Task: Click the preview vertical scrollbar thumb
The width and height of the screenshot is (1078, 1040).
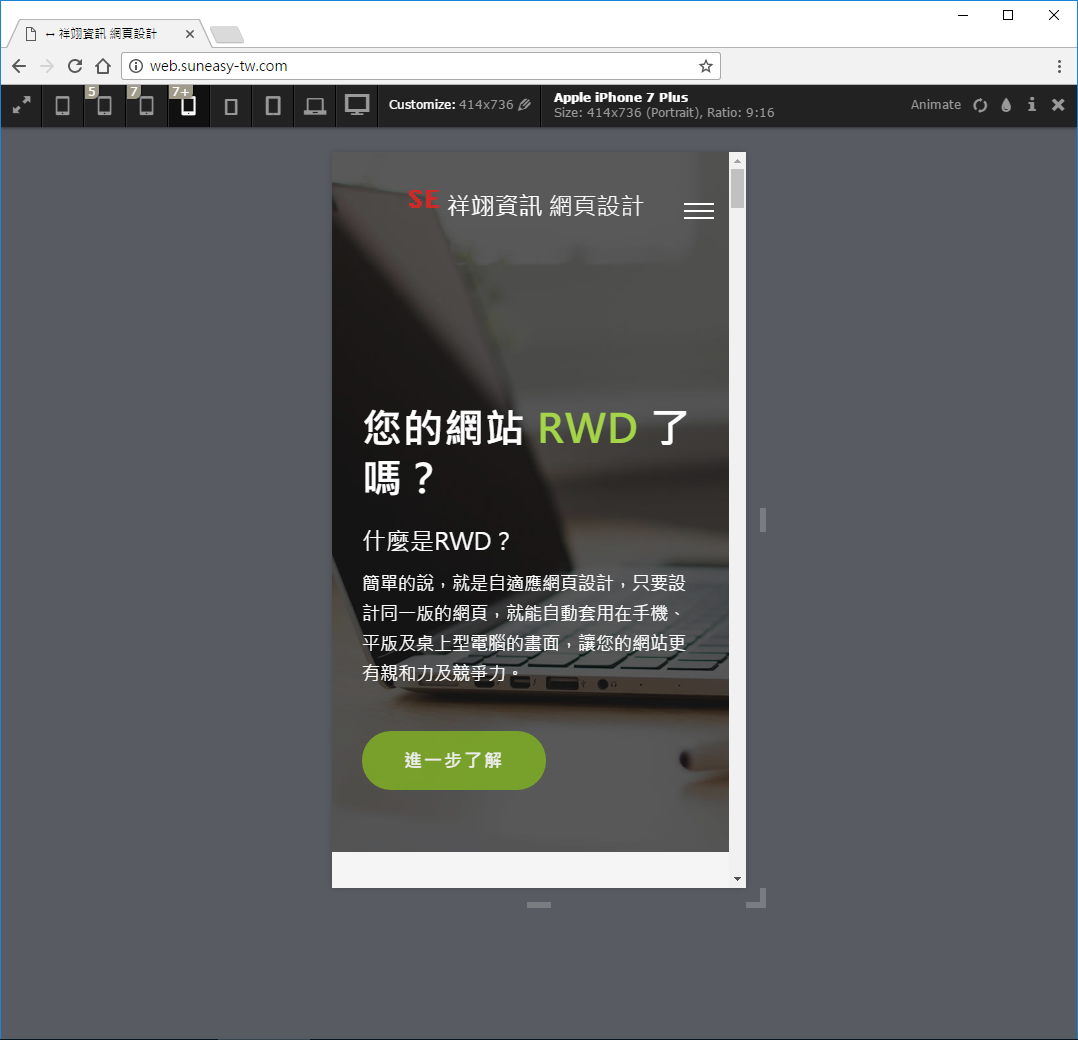Action: tap(737, 188)
